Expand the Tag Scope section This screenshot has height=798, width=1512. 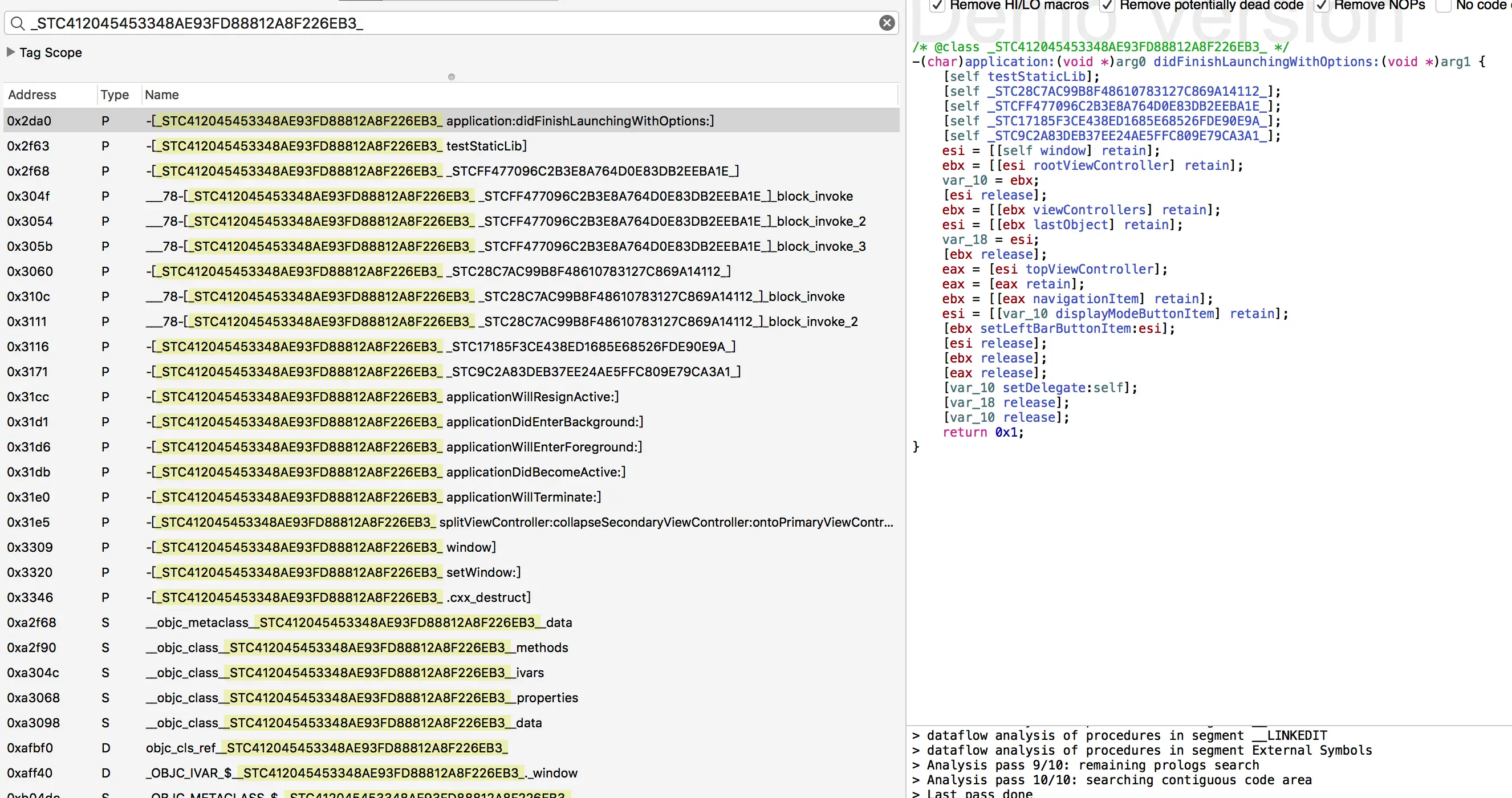coord(11,52)
